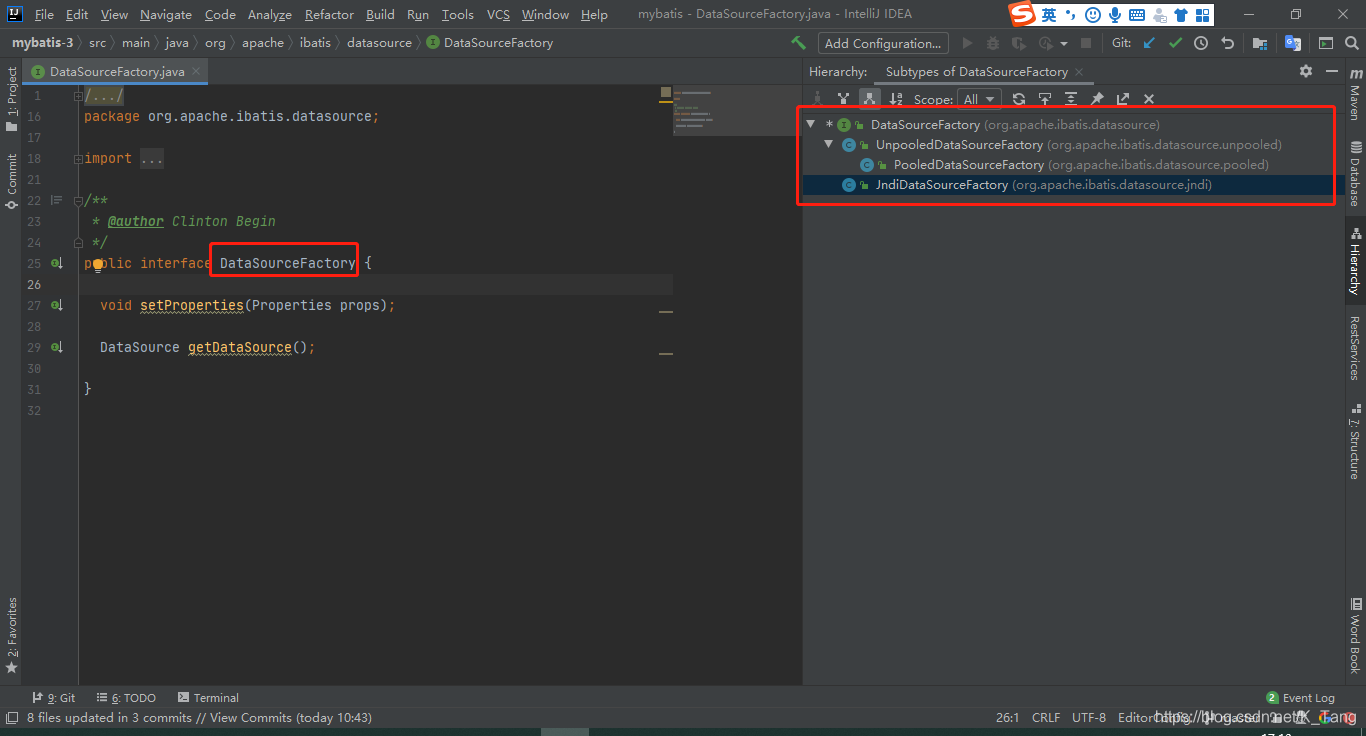
Task: Click the gutter icon beside getDataSource line
Action: (x=57, y=347)
